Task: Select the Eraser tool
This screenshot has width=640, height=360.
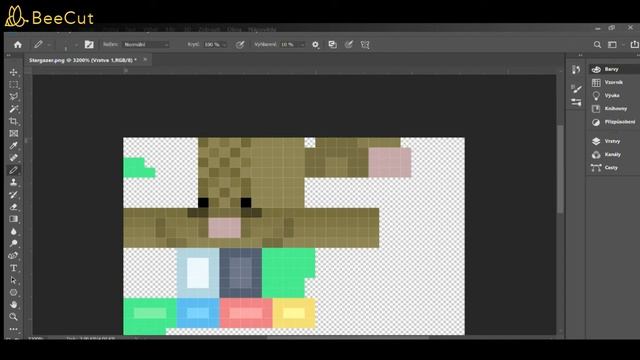Action: 13,207
